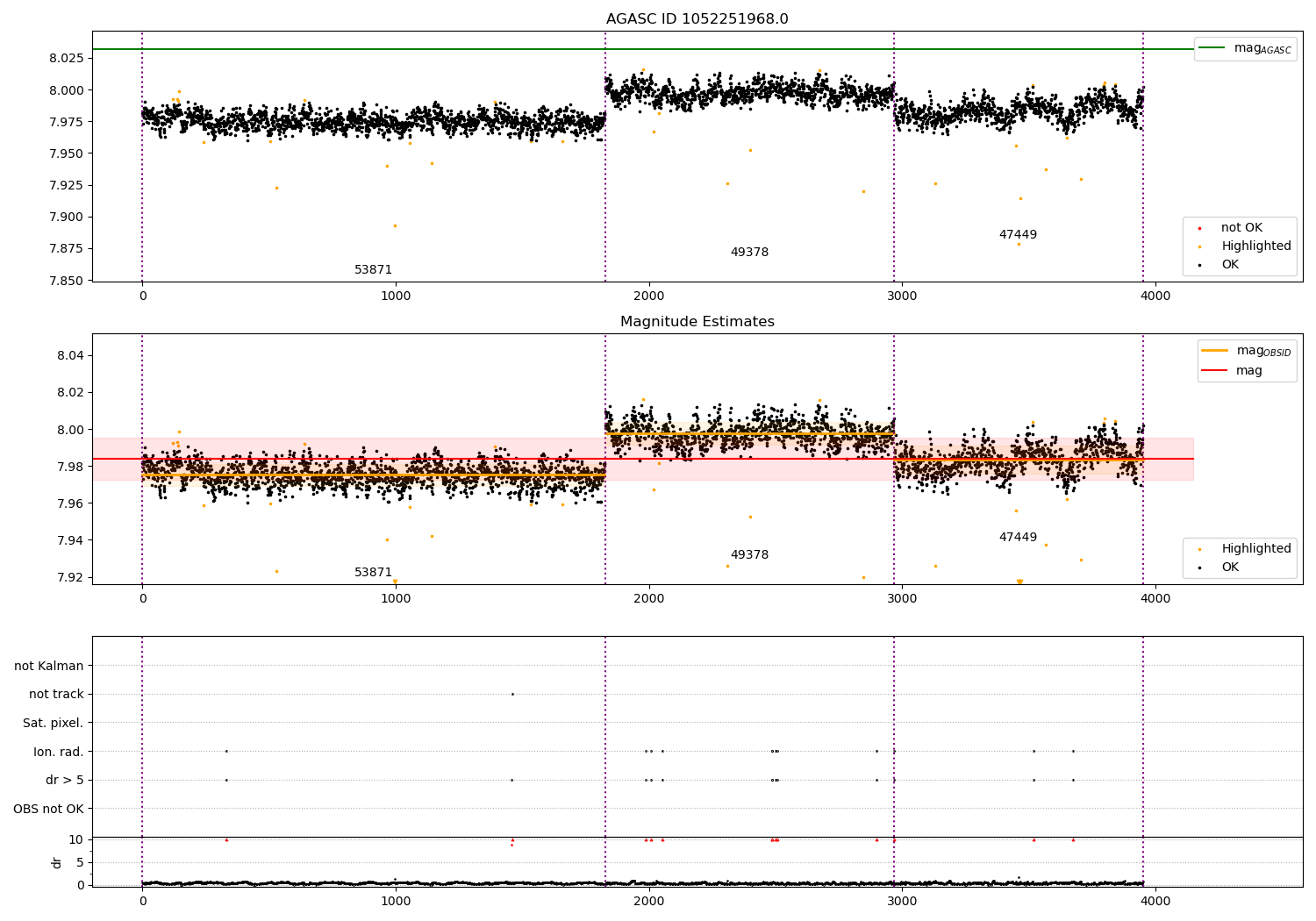
Task: Click the 7.975 y-axis tick label
Action: (67, 122)
